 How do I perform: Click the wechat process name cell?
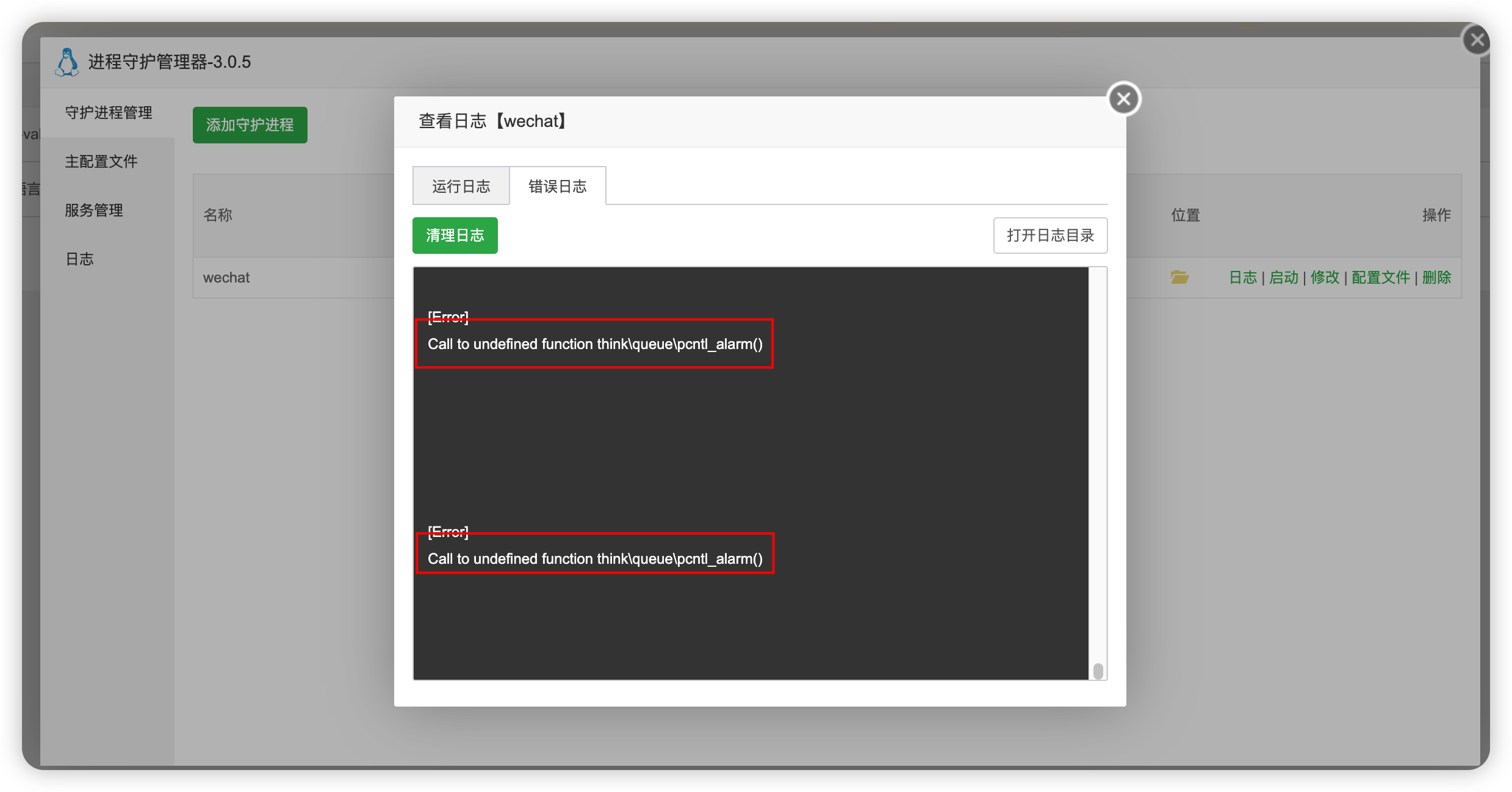(226, 278)
